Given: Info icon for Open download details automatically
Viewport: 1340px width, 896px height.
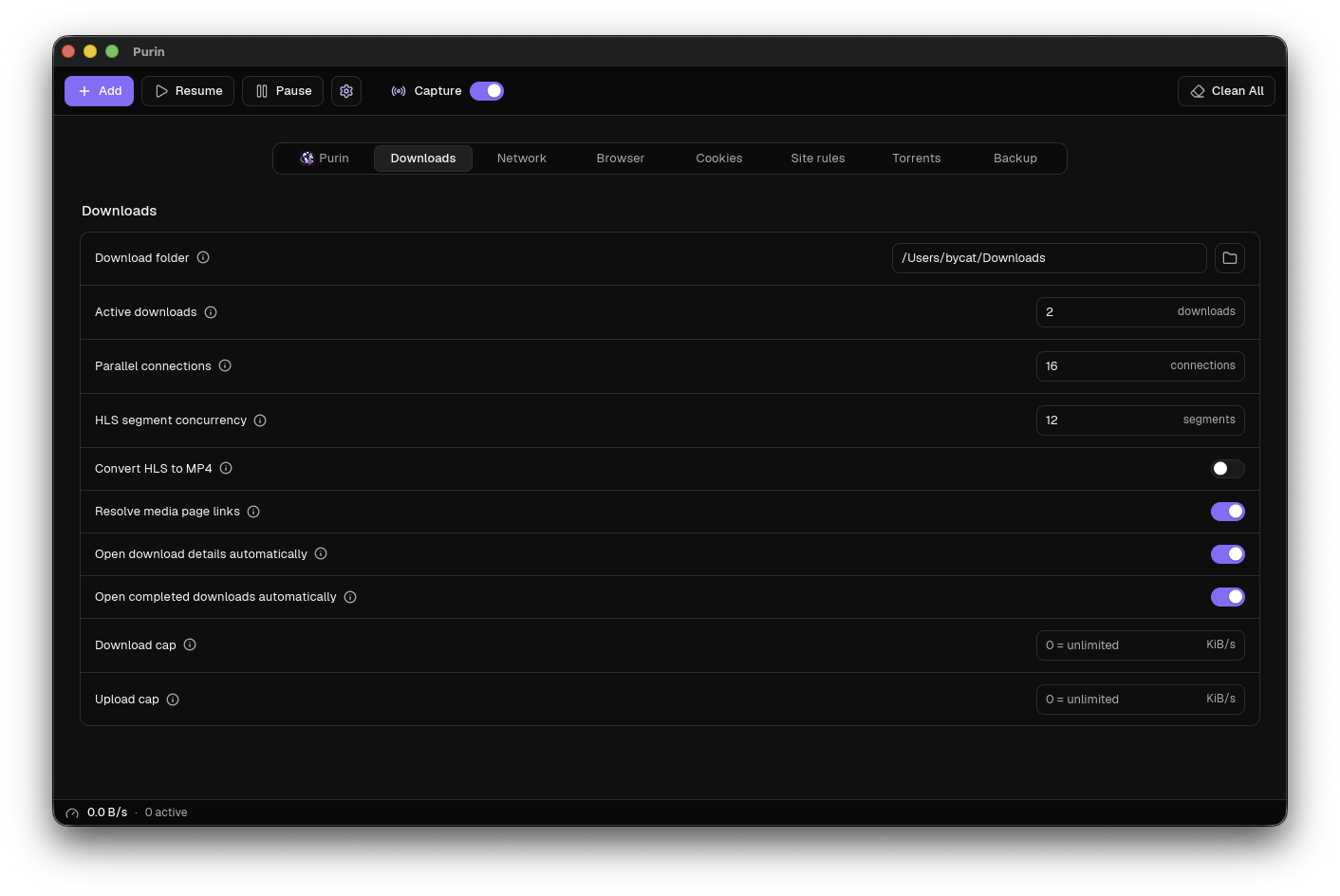Looking at the screenshot, I should pos(321,553).
